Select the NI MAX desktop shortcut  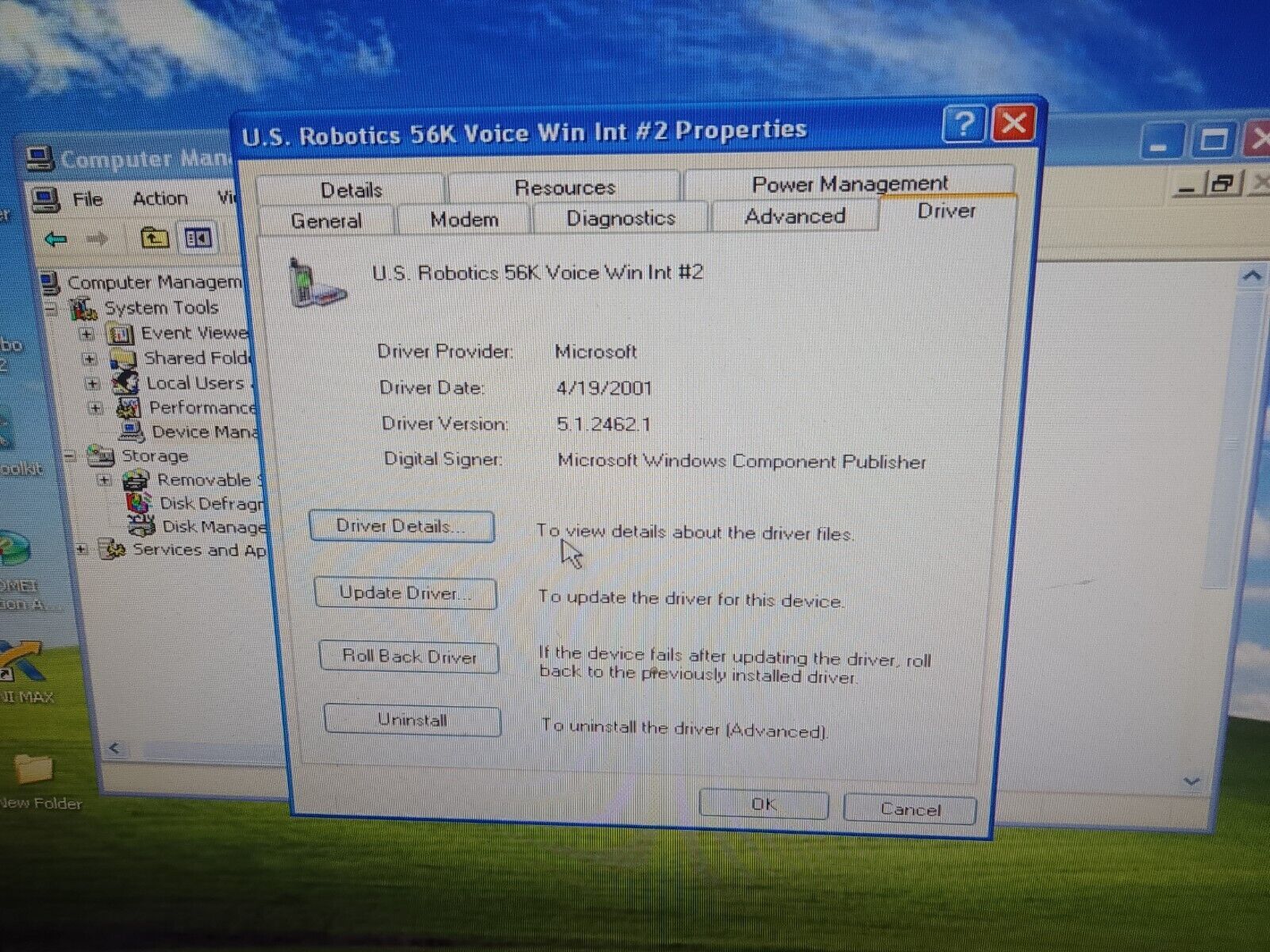pos(24,673)
